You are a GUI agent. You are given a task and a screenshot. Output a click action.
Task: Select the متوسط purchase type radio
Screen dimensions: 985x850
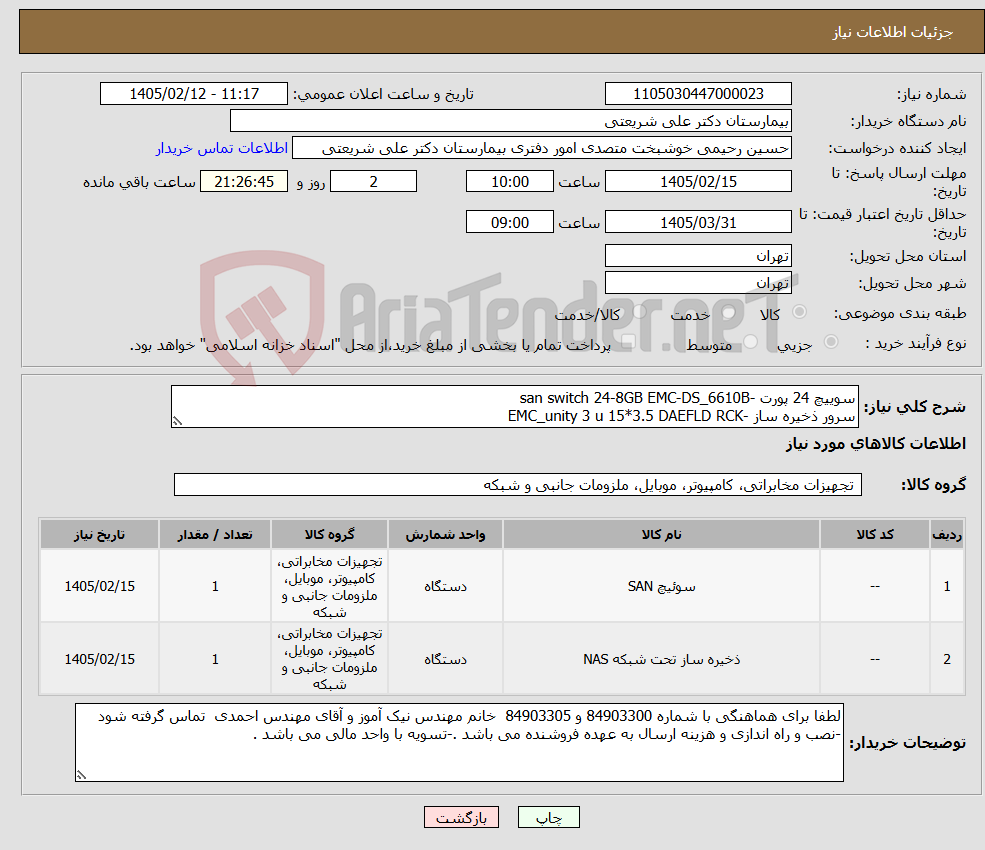coord(751,342)
